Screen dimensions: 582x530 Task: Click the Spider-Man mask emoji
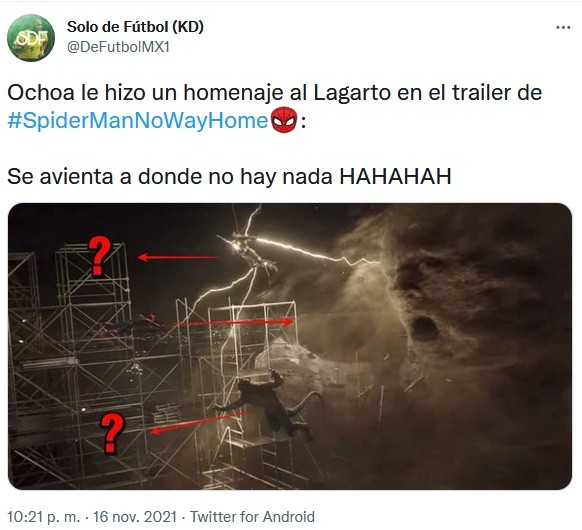[x=284, y=120]
